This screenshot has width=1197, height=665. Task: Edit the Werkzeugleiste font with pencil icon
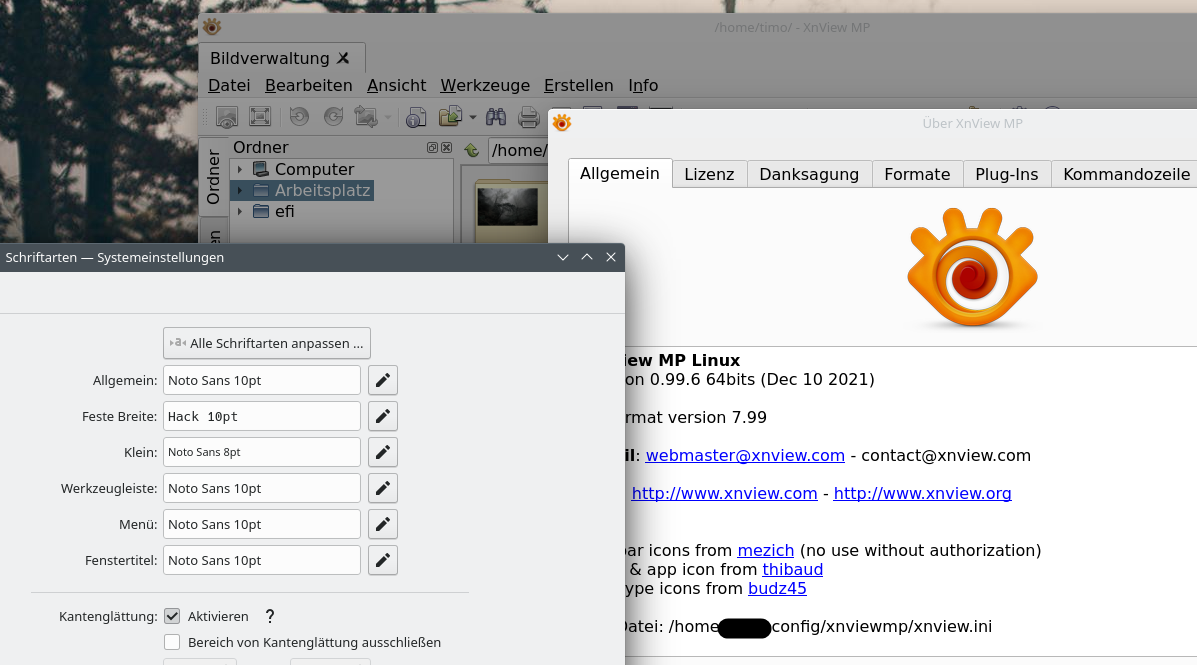coord(382,488)
